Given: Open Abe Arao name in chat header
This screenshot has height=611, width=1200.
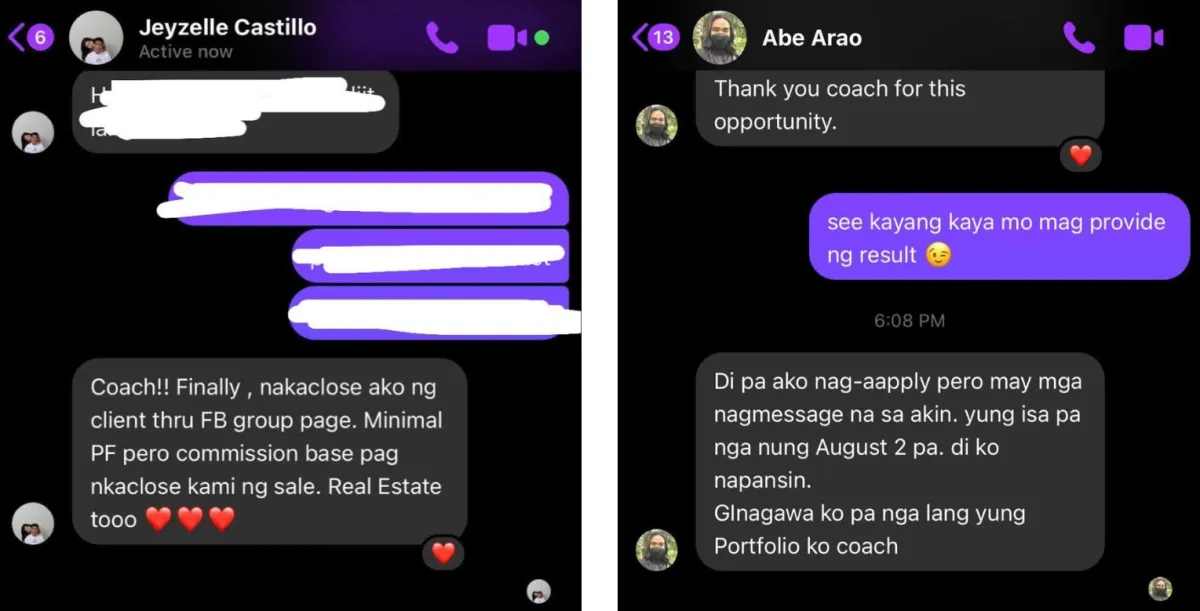Looking at the screenshot, I should point(812,38).
